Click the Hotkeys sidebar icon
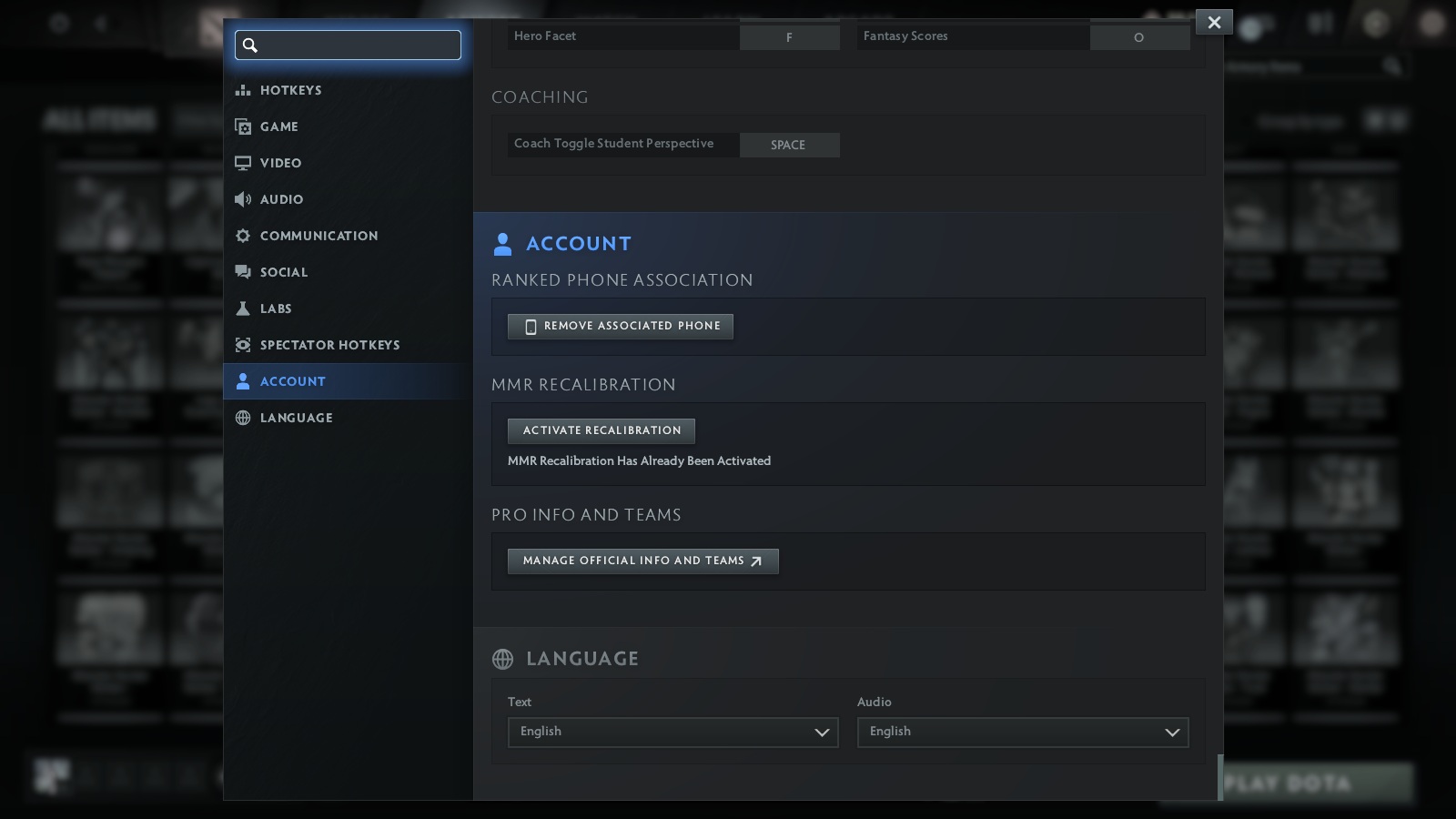Viewport: 1456px width, 819px height. (x=243, y=90)
